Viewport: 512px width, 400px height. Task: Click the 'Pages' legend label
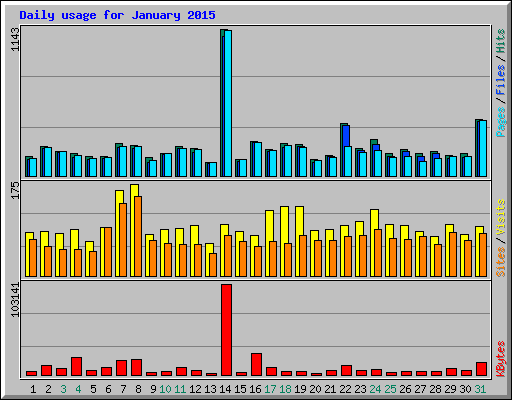(x=501, y=122)
